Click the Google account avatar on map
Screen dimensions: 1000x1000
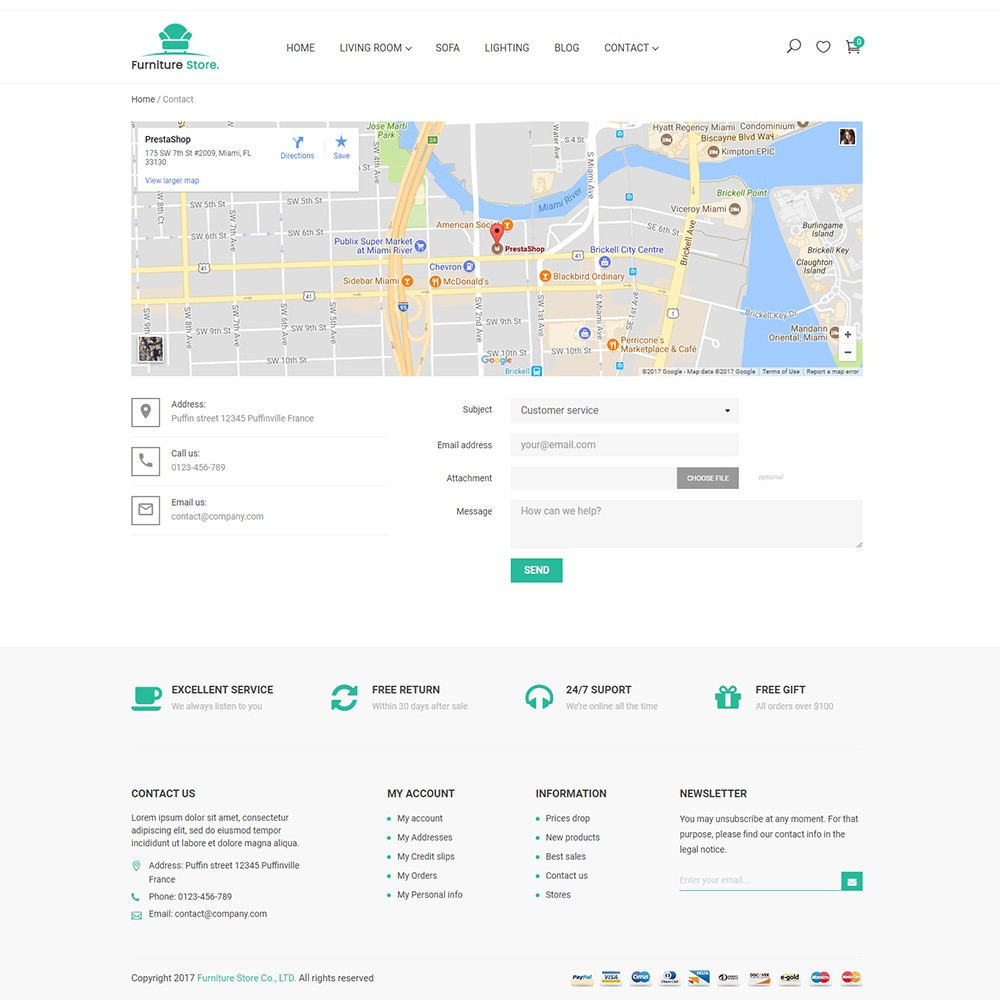[847, 136]
